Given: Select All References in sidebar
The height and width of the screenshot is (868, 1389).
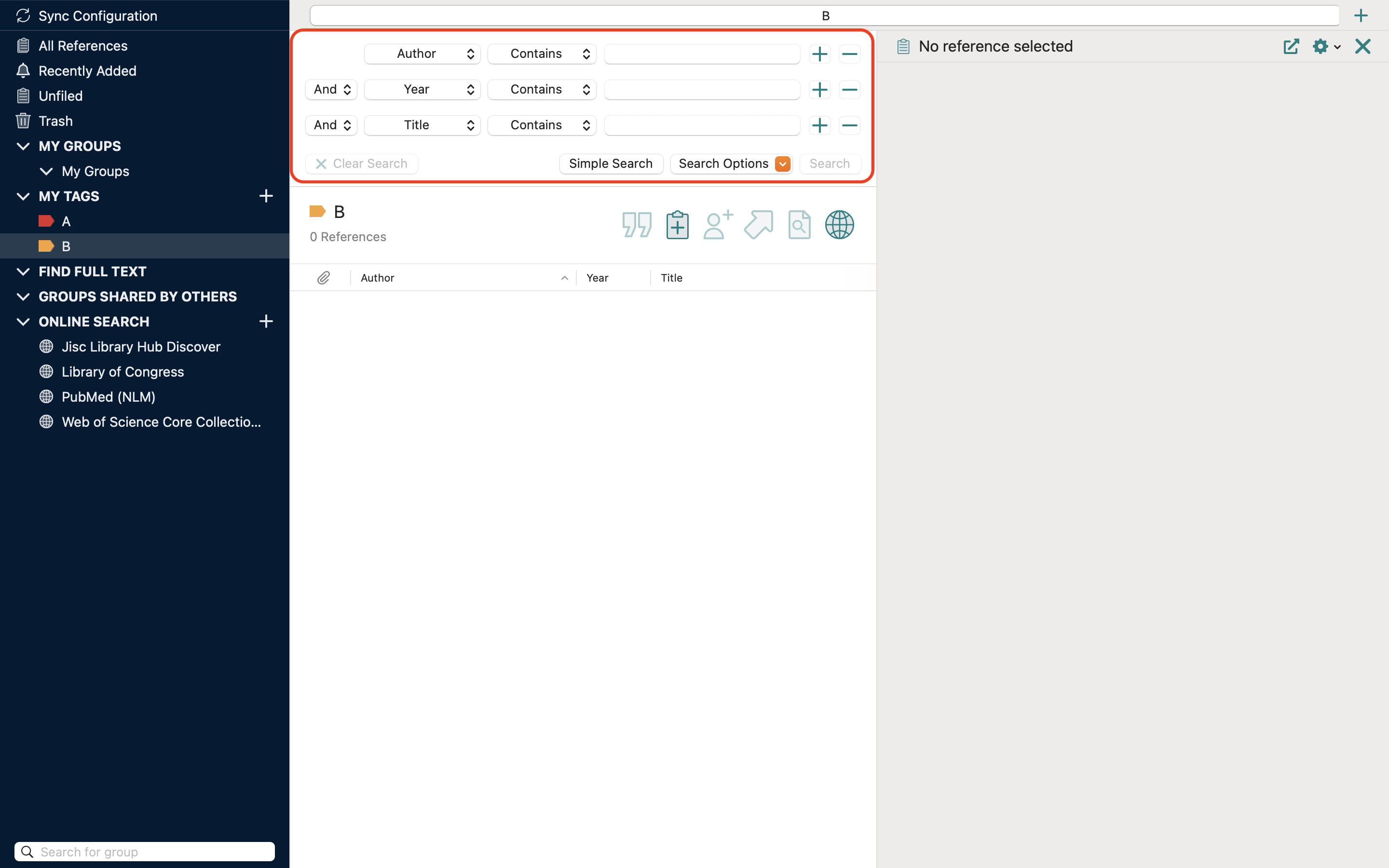Looking at the screenshot, I should tap(82, 46).
